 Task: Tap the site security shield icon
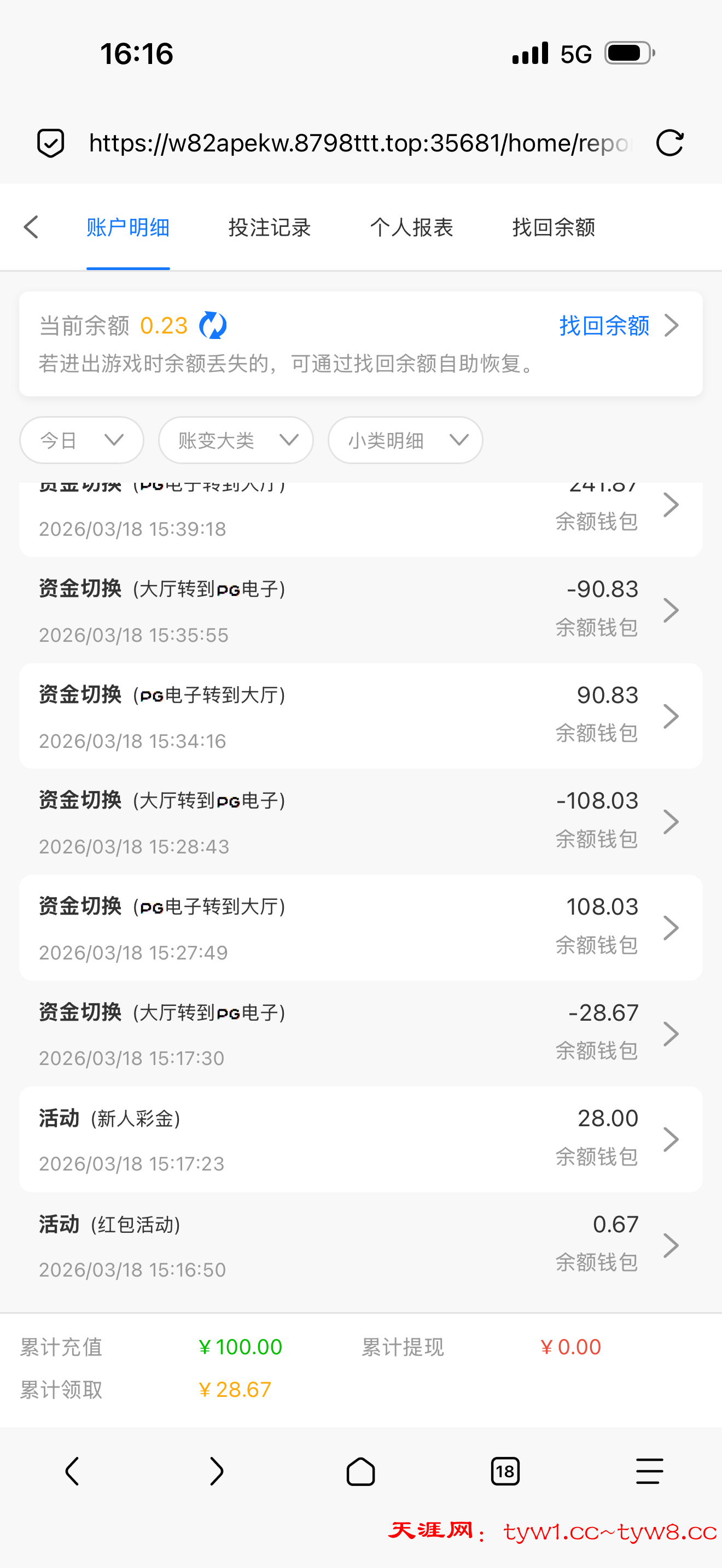50,143
